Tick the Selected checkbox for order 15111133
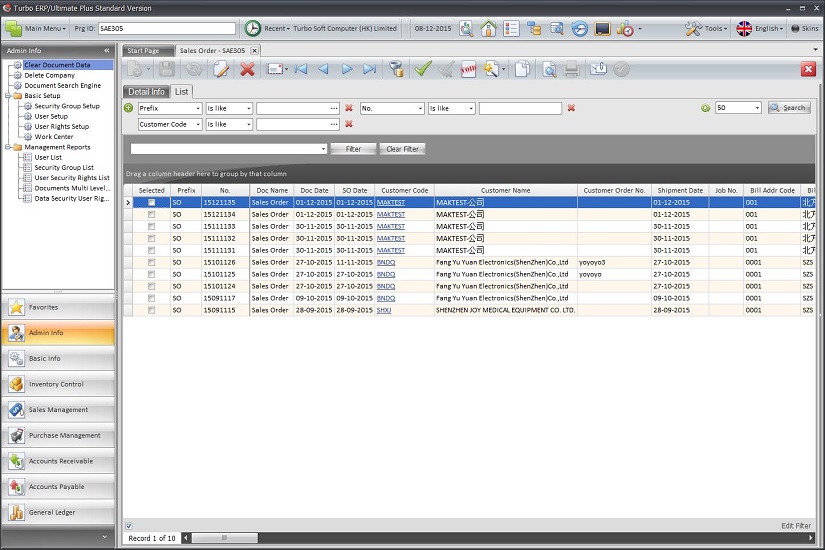Screen dimensions: 825x550 (x=152, y=226)
